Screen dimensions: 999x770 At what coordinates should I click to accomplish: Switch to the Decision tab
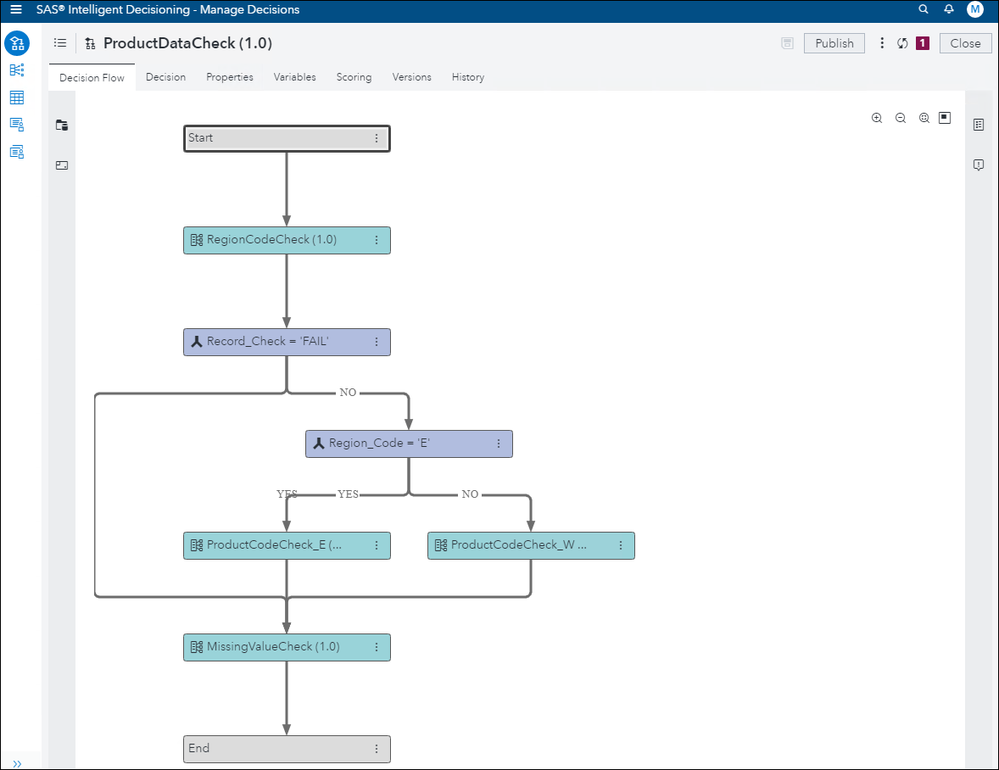(166, 77)
